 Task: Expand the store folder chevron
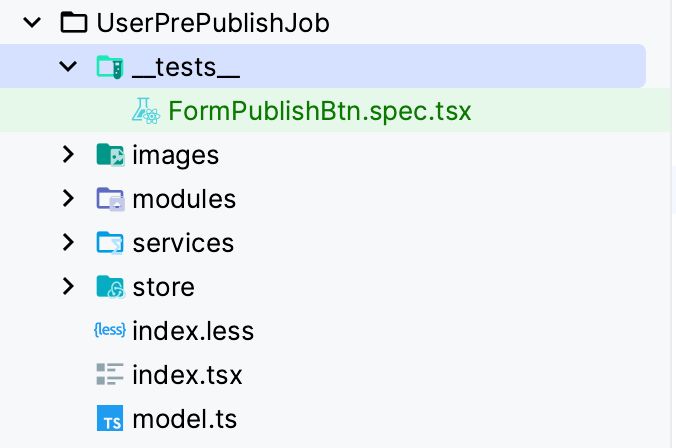tap(68, 287)
